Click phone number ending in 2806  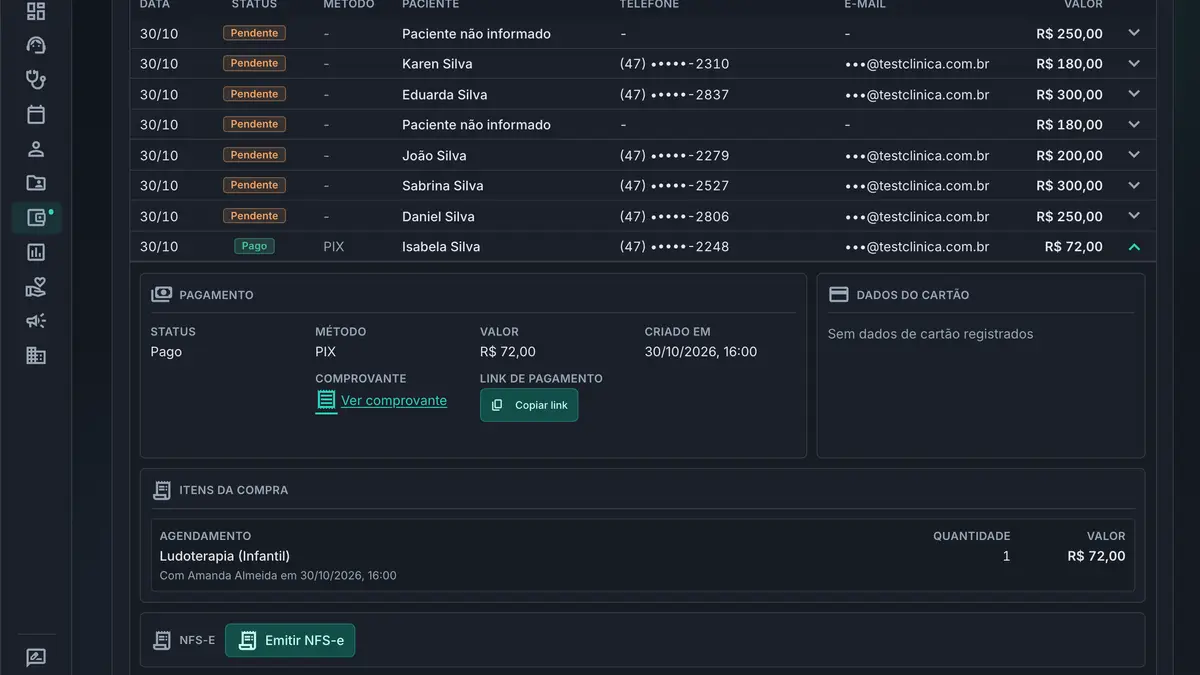(675, 217)
